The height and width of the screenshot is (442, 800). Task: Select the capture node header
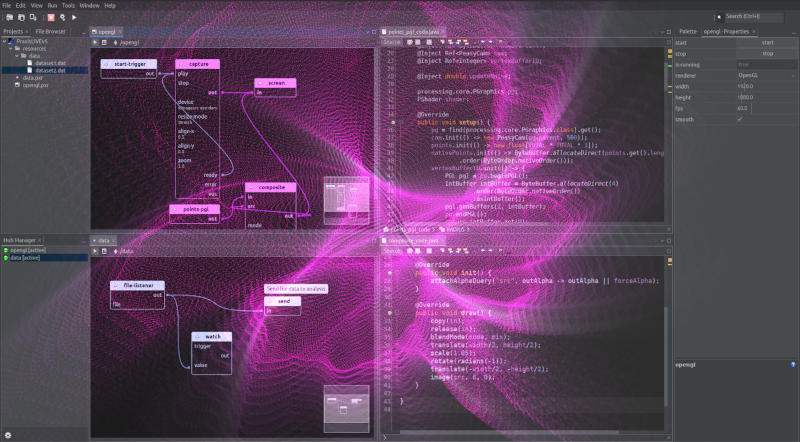(197, 64)
